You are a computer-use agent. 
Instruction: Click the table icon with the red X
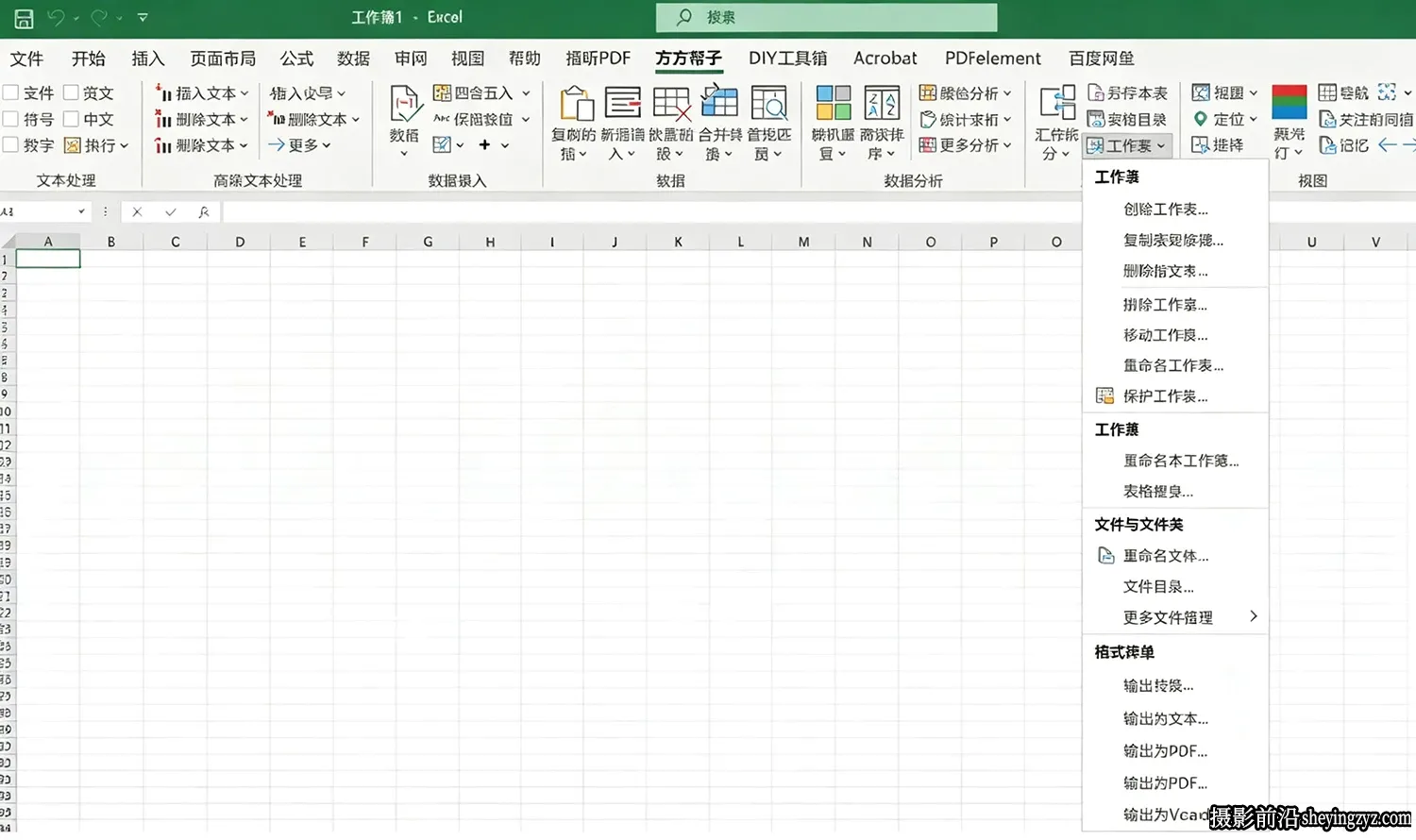[x=671, y=104]
